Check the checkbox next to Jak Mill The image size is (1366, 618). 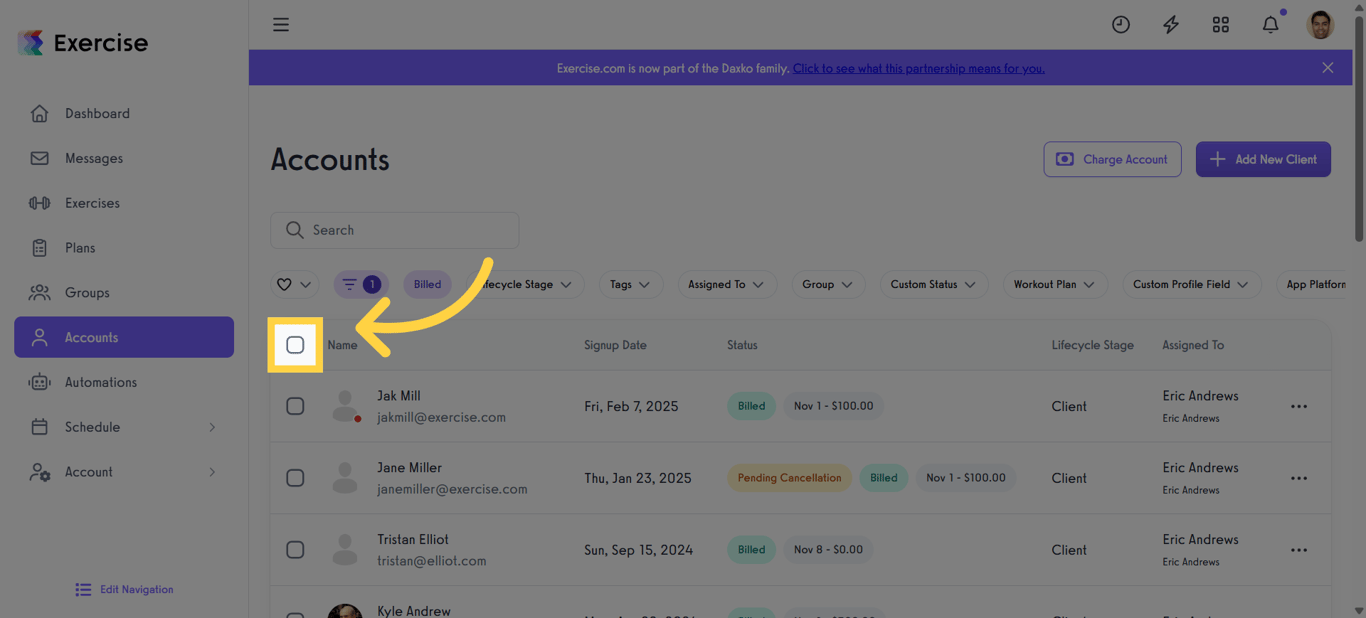pyautogui.click(x=295, y=406)
